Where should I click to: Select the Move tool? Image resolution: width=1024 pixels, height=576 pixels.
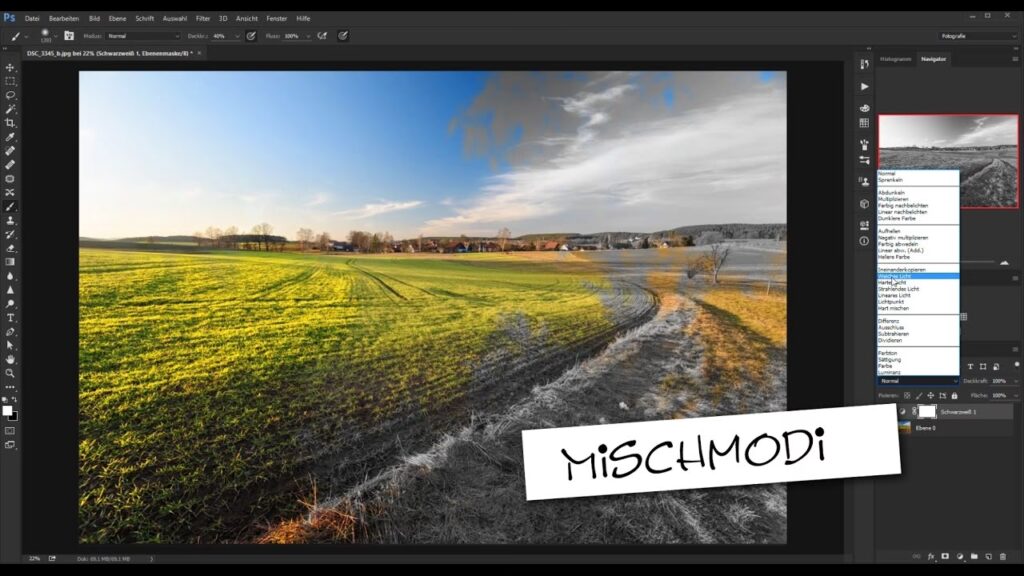pos(10,67)
